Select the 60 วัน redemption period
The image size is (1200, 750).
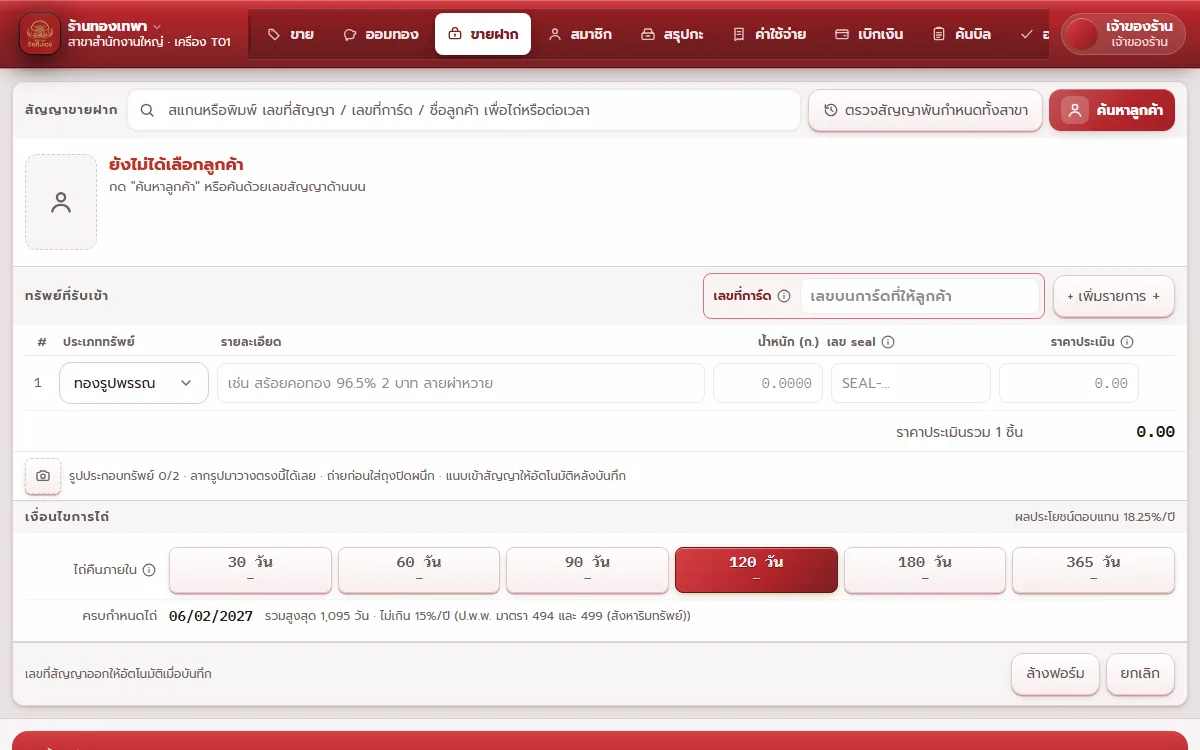(419, 570)
